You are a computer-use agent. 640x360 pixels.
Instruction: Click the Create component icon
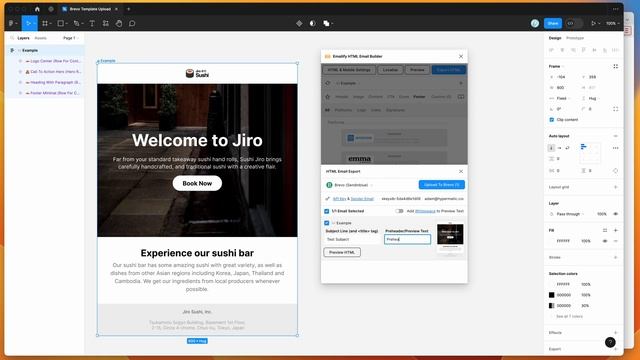(299, 23)
